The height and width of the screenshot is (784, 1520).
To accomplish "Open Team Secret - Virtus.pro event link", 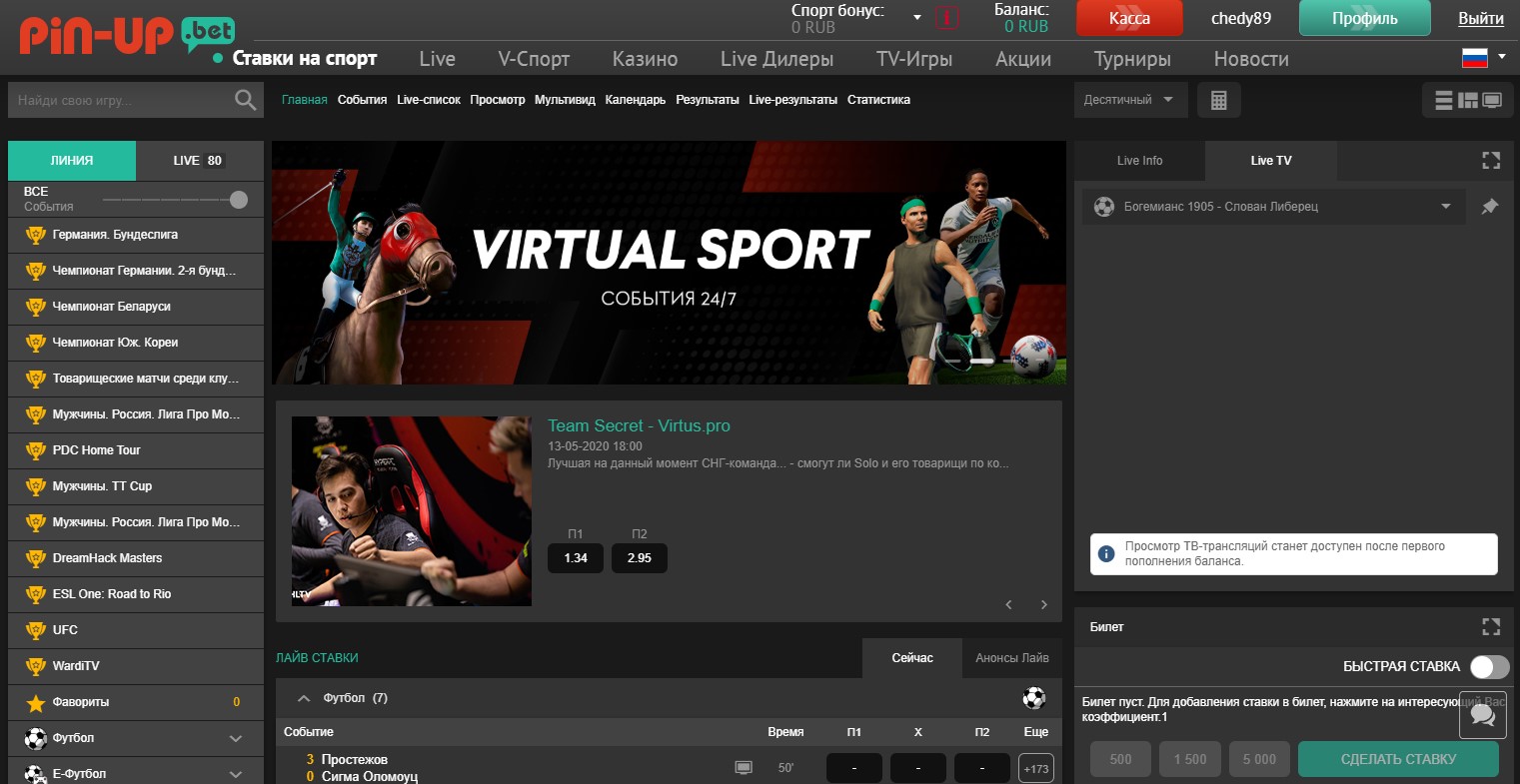I will click(639, 425).
